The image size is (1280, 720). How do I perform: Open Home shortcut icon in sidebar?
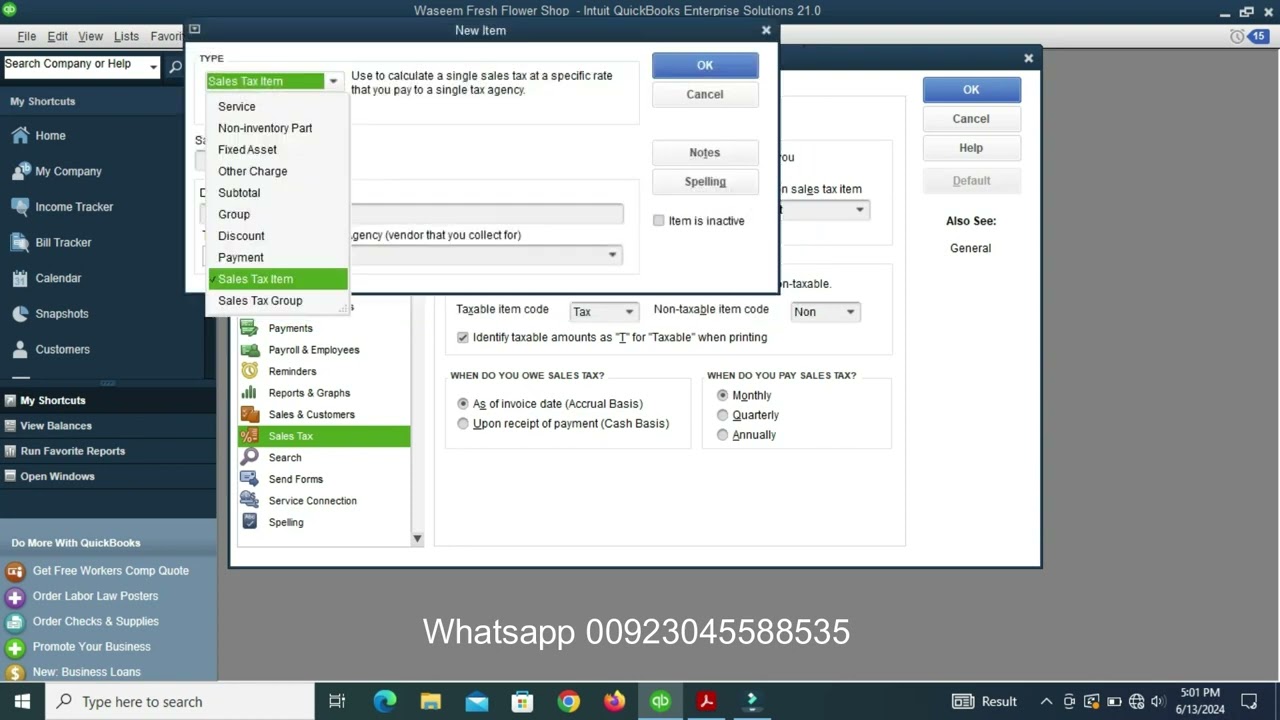pos(20,135)
